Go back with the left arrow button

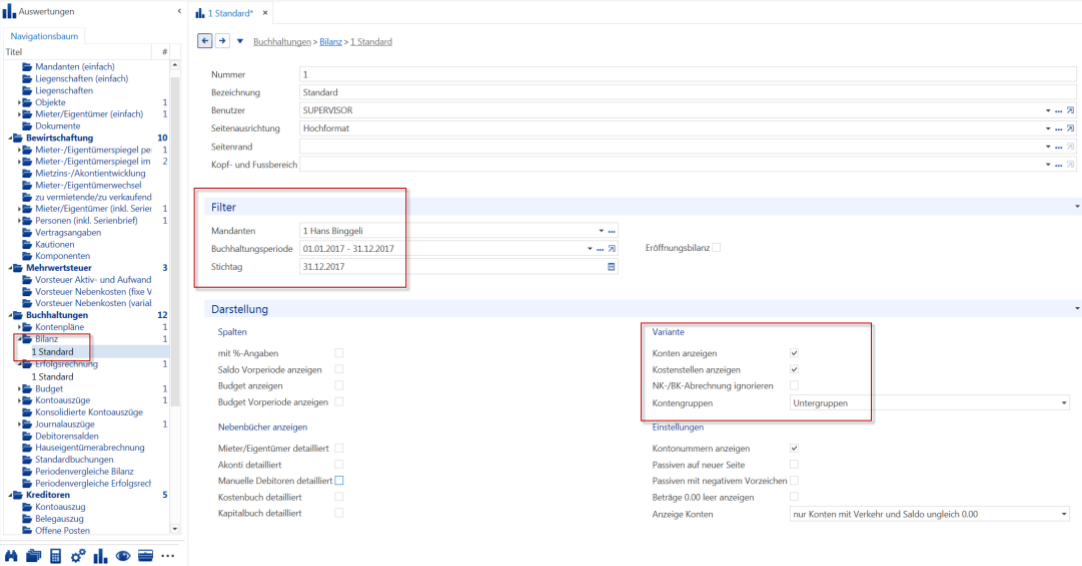205,41
